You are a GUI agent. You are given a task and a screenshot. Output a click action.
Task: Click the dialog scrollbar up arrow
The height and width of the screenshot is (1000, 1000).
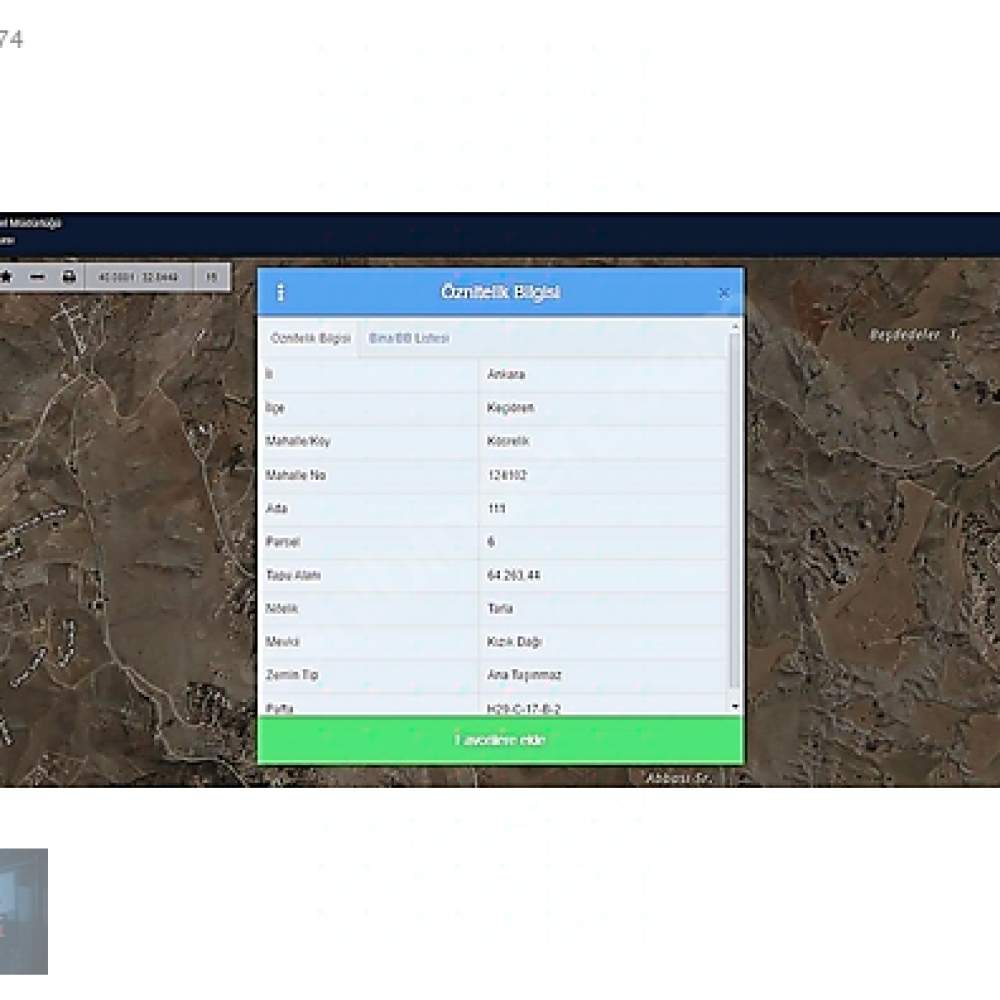pos(735,326)
